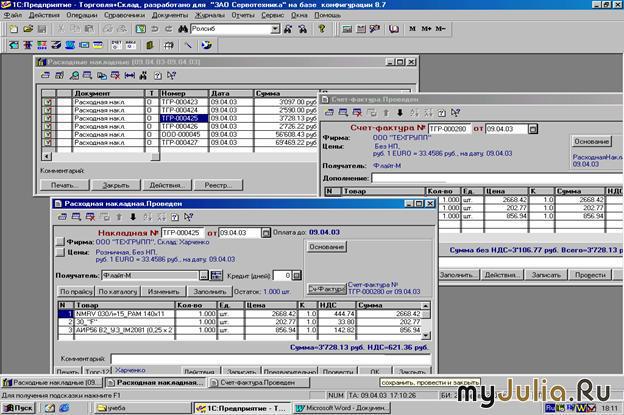
Task: Click the Реестр... button in journal window
Action: click(x=218, y=185)
